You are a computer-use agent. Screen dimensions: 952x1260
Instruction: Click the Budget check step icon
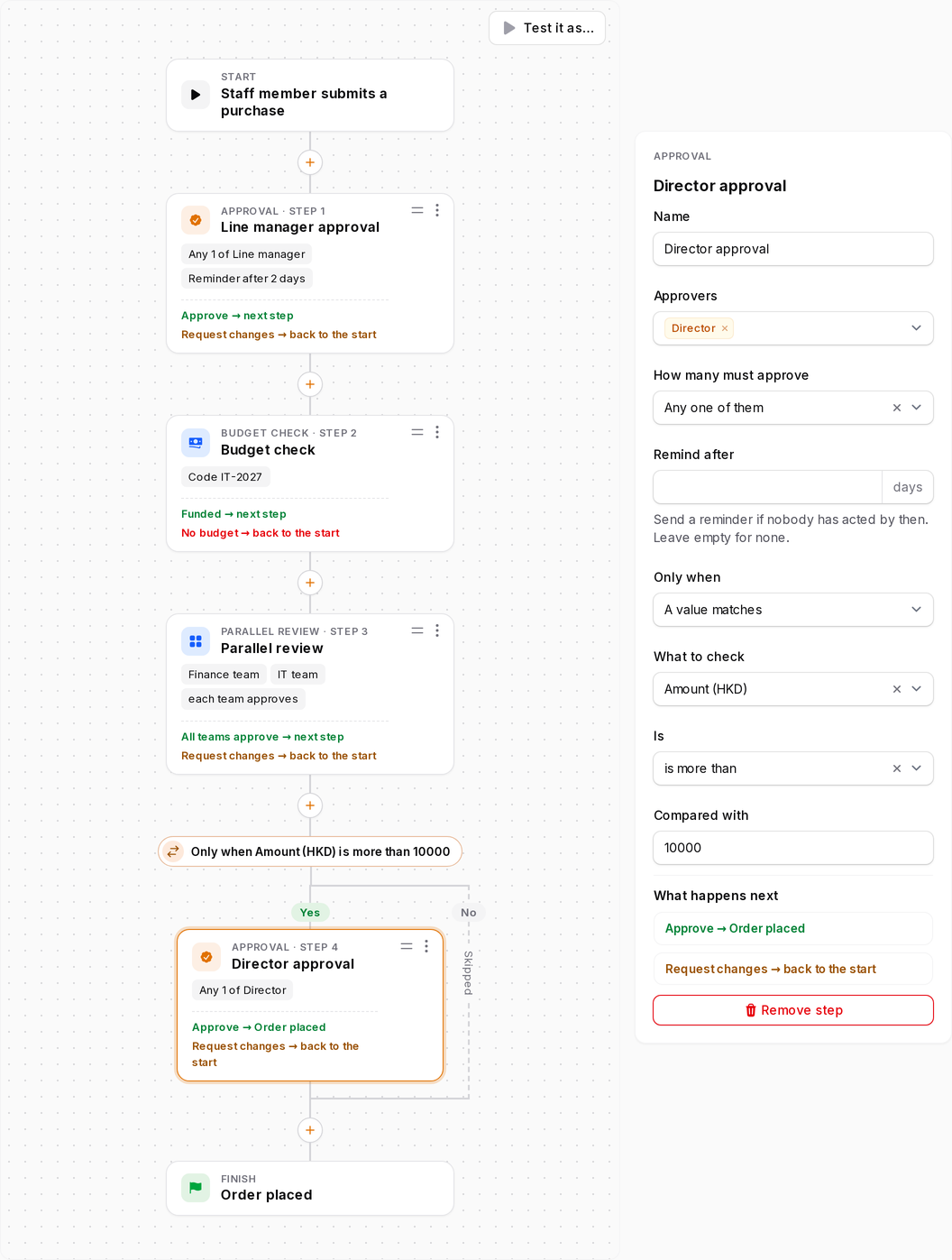click(x=196, y=443)
